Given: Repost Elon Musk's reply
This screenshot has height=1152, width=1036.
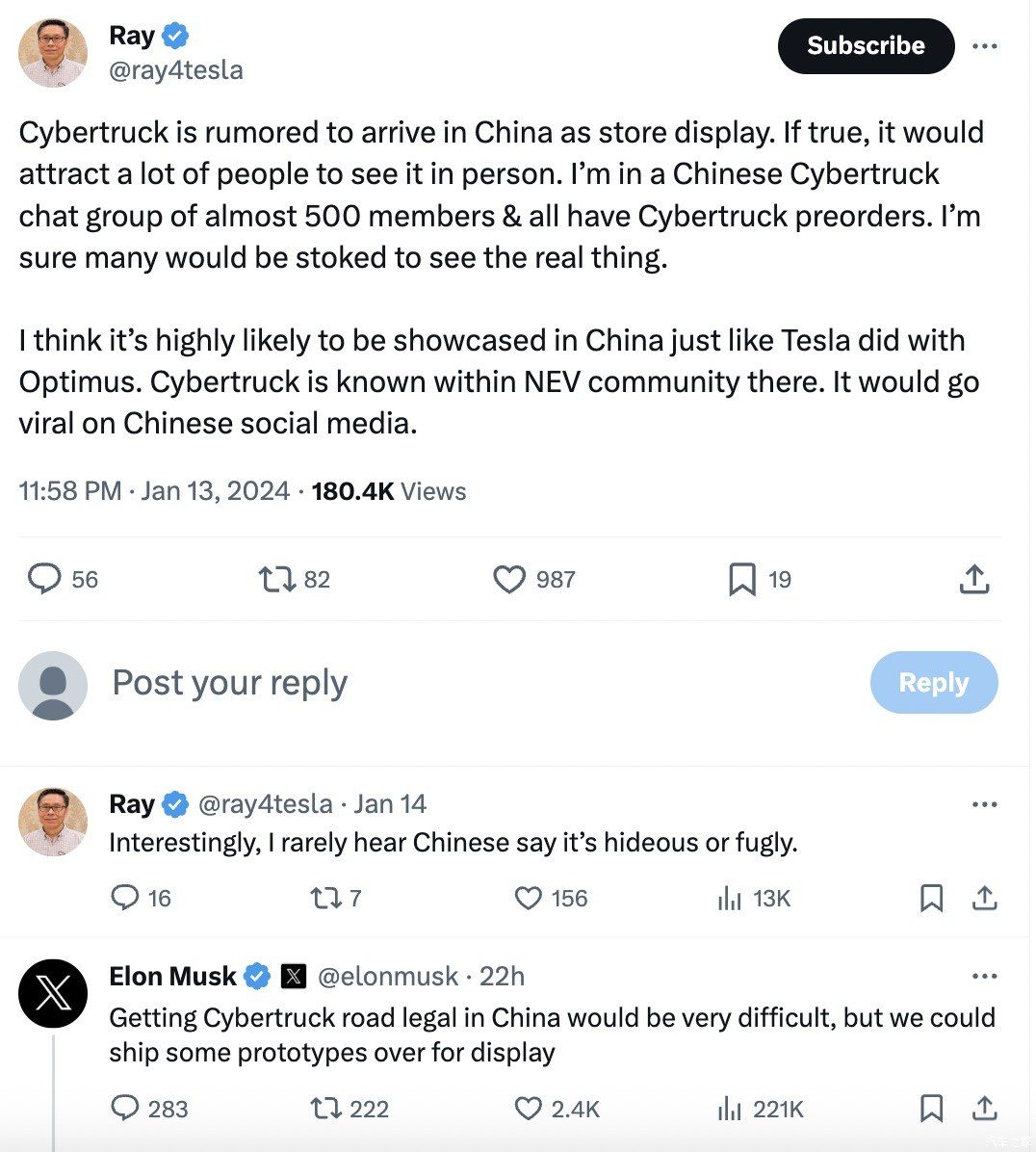Looking at the screenshot, I should tap(326, 1109).
